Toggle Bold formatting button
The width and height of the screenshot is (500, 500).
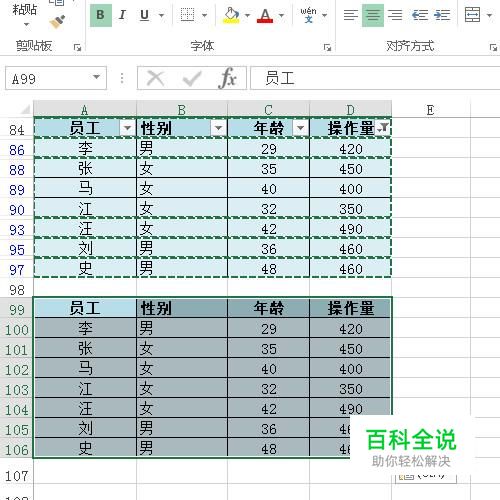[x=101, y=15]
